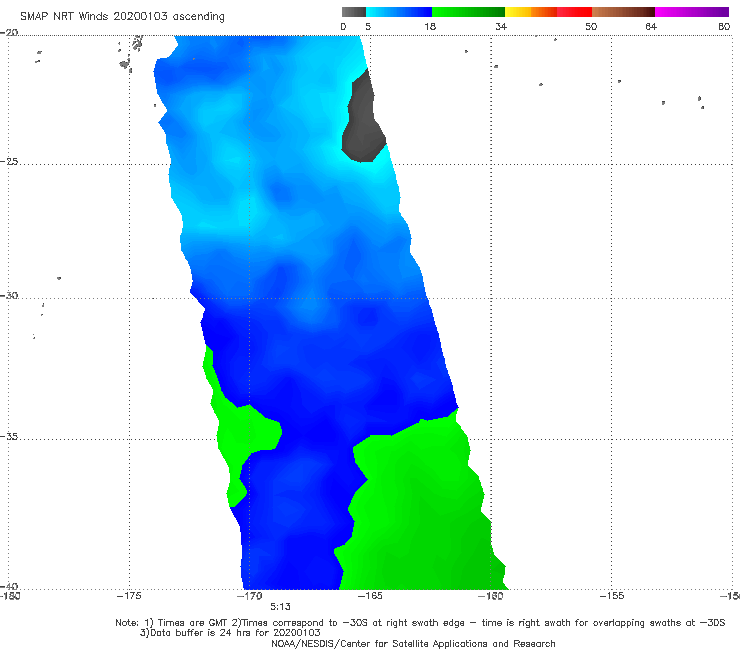Click the small green patch on the swath's west edge
The width and height of the screenshot is (740, 650).
pyautogui.click(x=238, y=430)
